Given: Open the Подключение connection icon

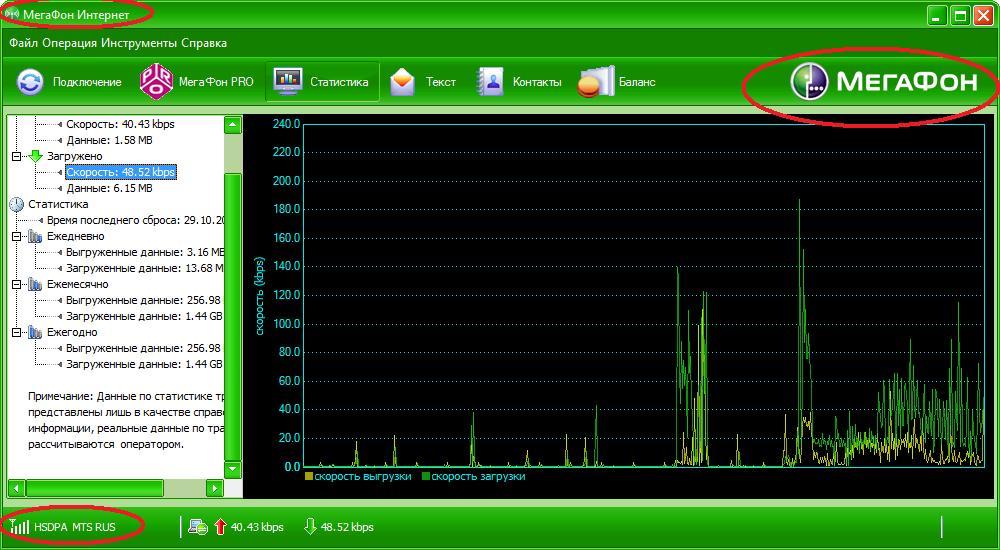Looking at the screenshot, I should pyautogui.click(x=30, y=82).
